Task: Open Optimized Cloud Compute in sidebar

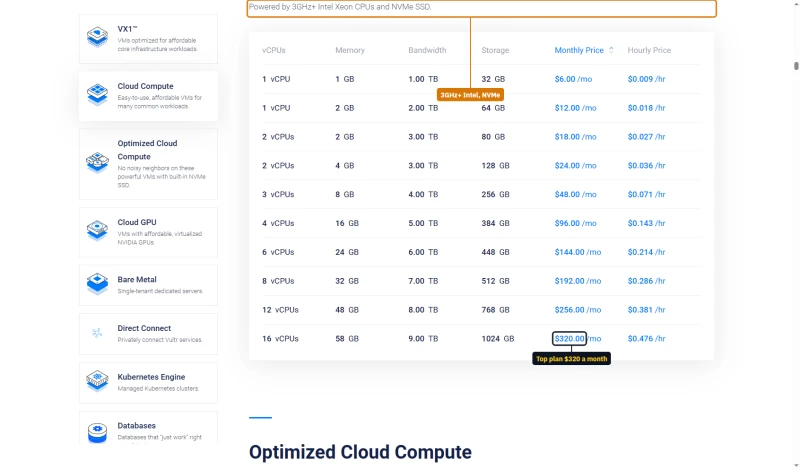Action: [148, 164]
